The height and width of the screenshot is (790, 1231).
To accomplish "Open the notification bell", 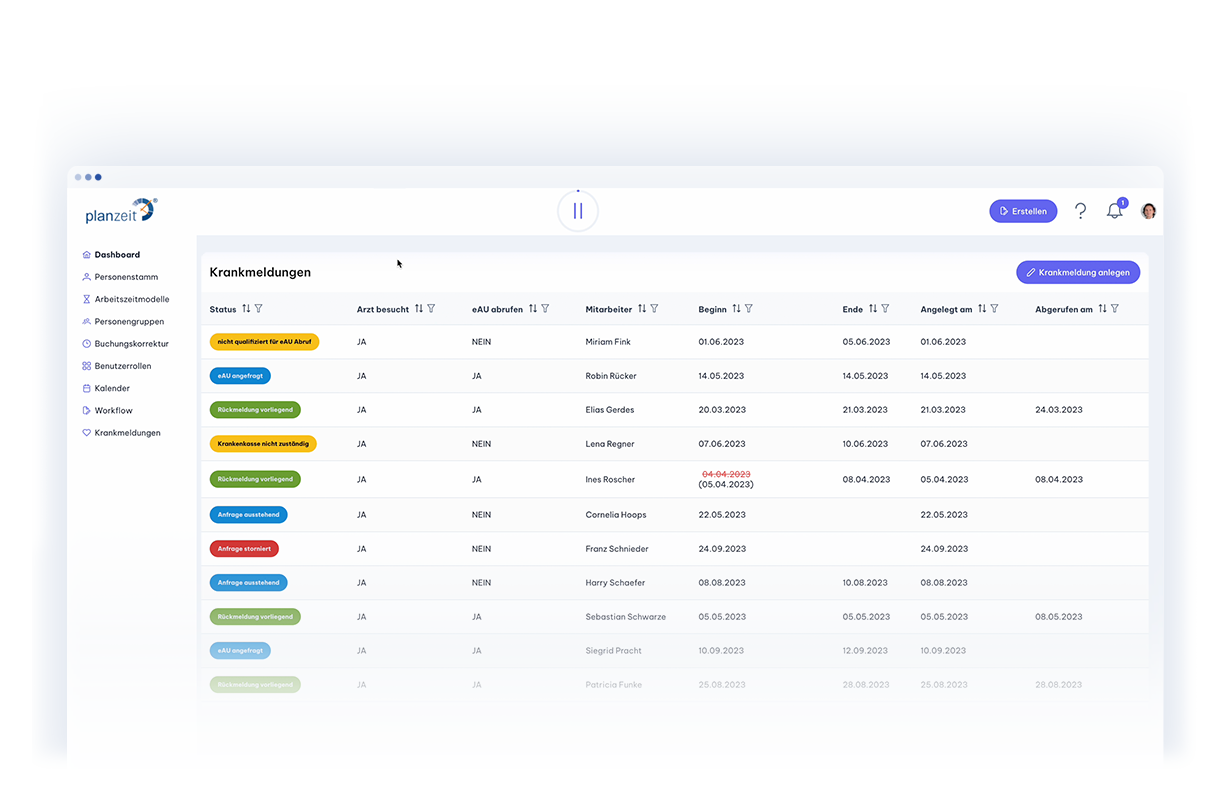I will [1114, 211].
